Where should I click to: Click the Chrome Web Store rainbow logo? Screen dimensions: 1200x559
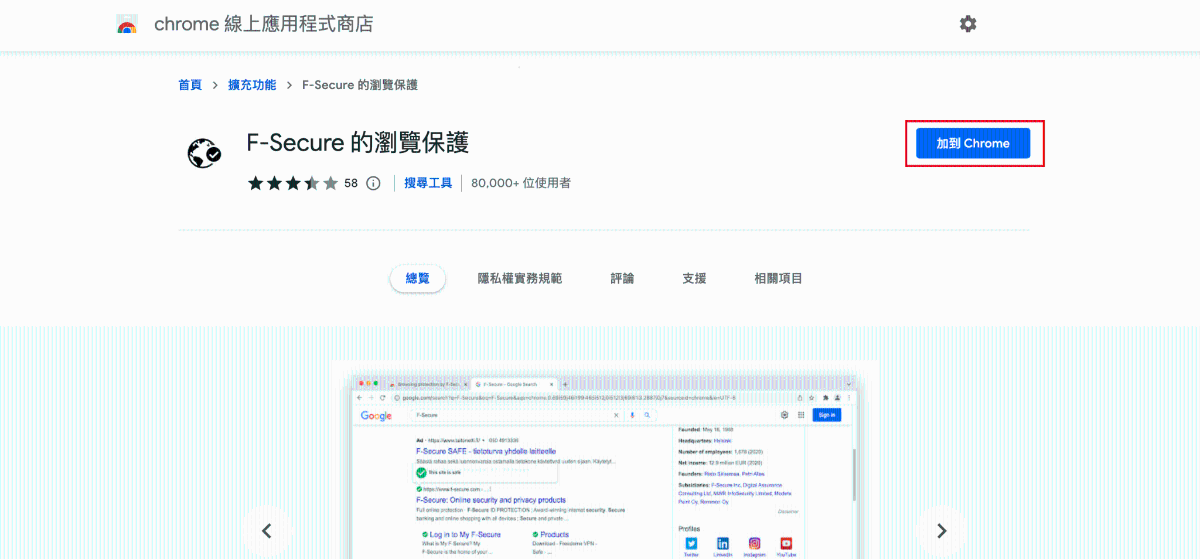coord(127,25)
